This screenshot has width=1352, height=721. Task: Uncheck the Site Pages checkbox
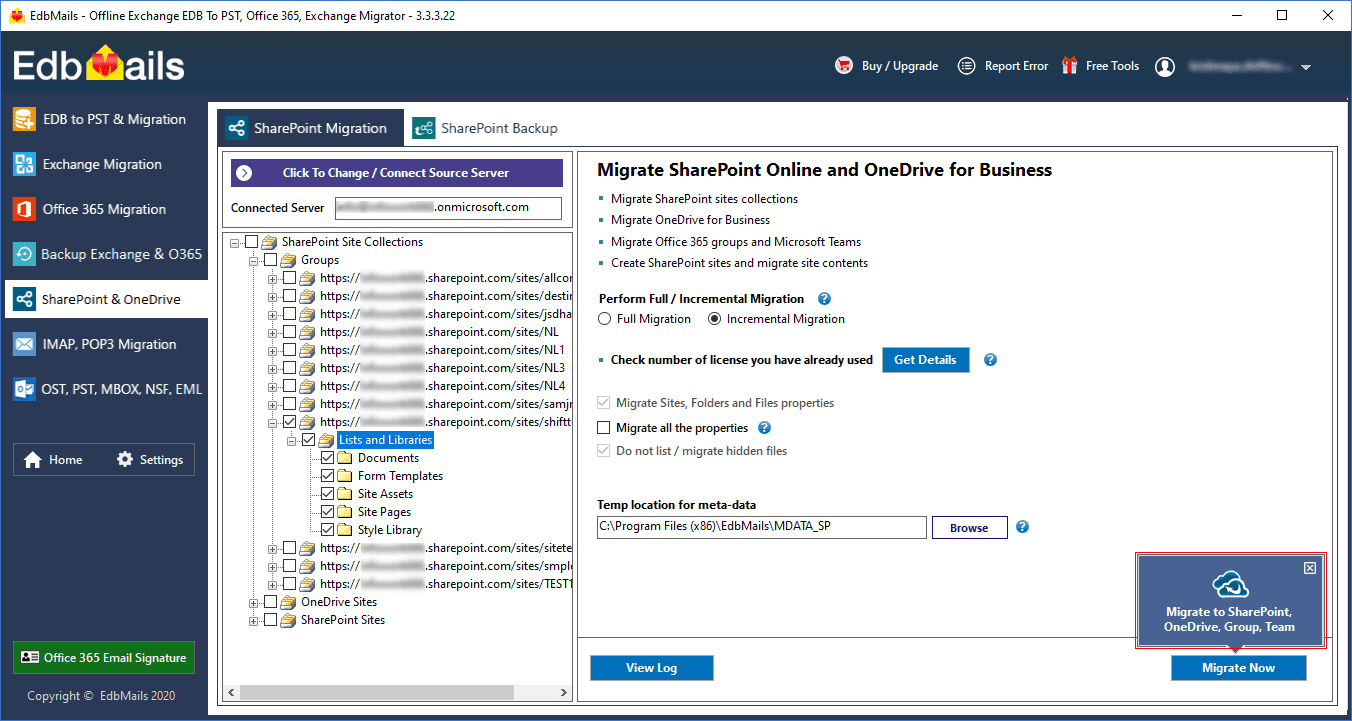click(x=328, y=512)
